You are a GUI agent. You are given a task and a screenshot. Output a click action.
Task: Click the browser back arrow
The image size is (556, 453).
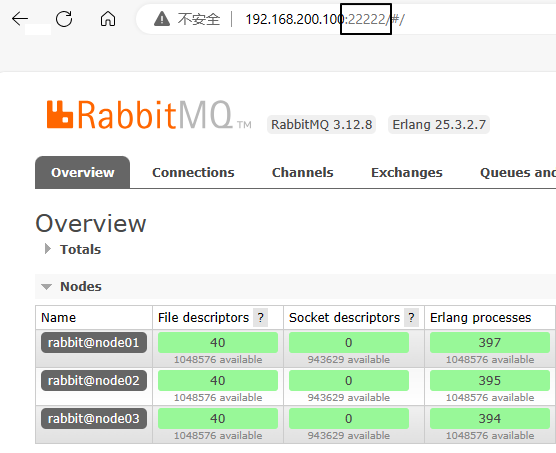(x=20, y=19)
